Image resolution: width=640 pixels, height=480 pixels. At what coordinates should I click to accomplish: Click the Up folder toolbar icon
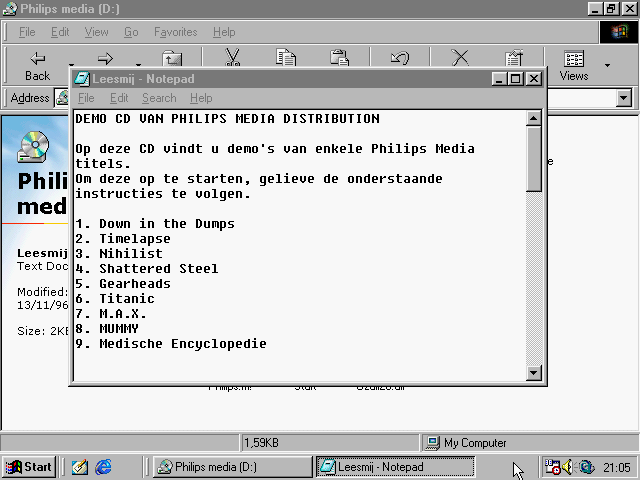172,59
